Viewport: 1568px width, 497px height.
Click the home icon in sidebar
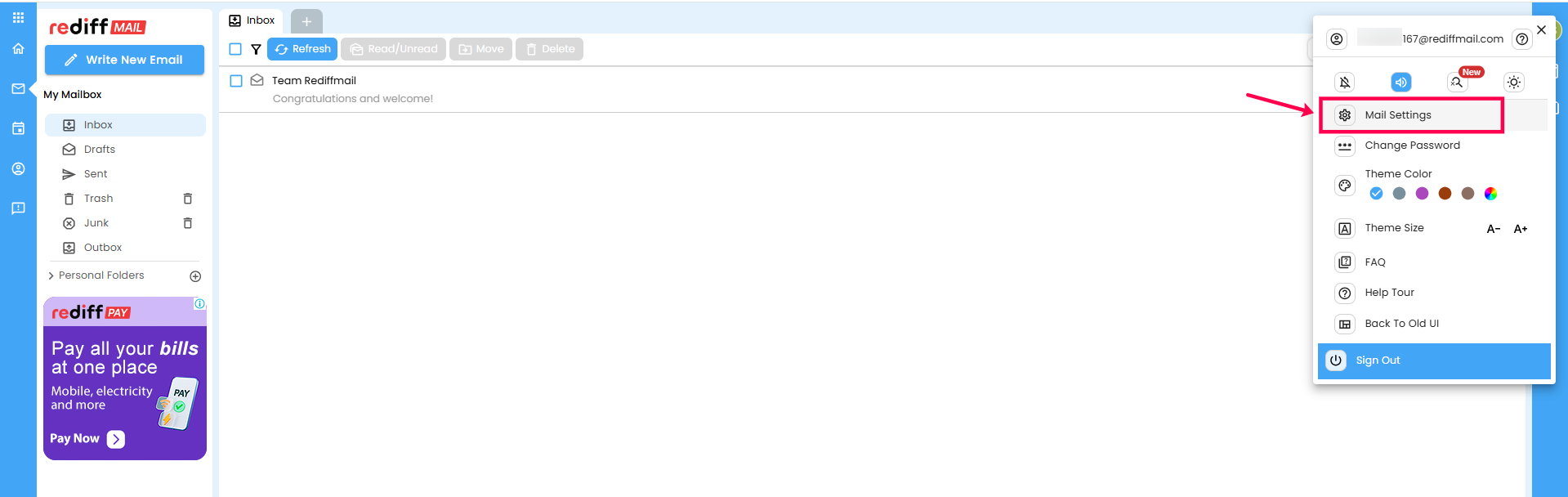click(18, 49)
